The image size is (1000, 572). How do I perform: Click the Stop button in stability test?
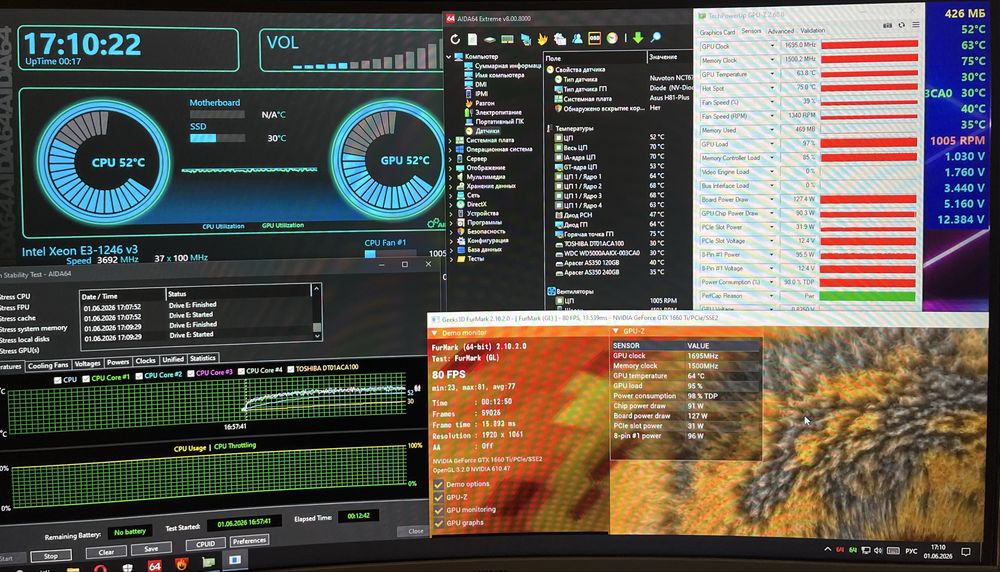50,555
